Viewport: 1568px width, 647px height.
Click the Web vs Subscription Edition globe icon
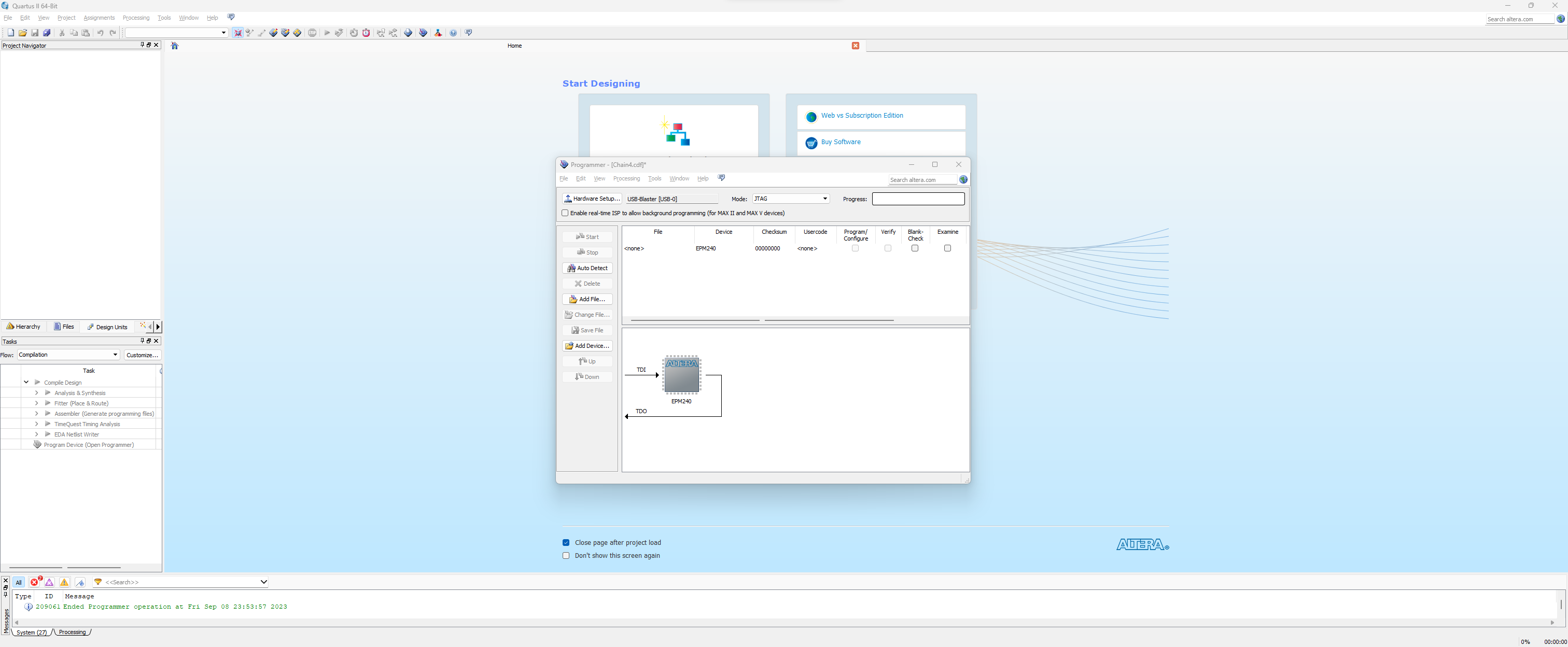(x=811, y=117)
